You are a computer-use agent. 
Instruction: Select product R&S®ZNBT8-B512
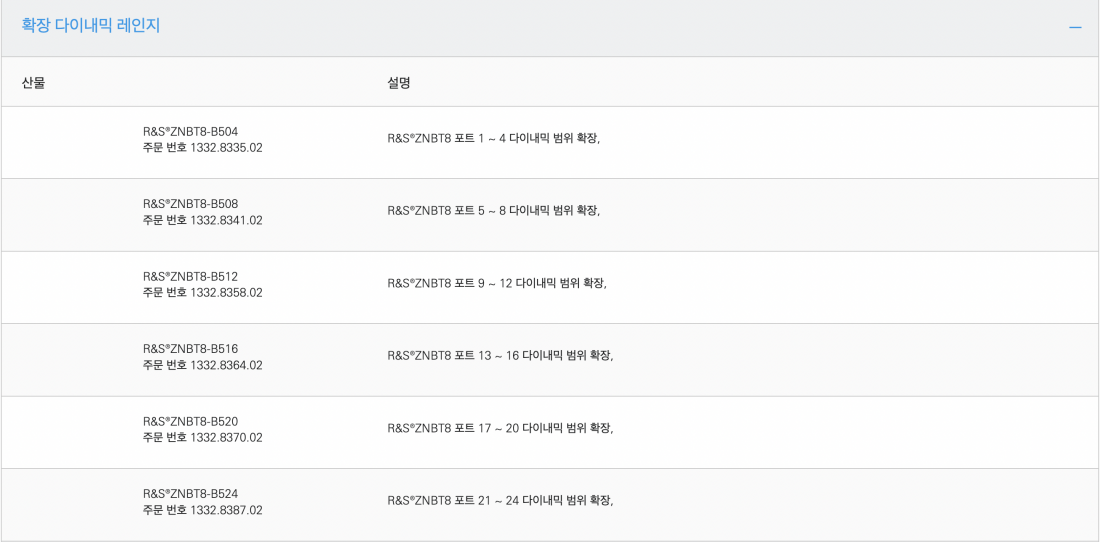pyautogui.click(x=191, y=276)
